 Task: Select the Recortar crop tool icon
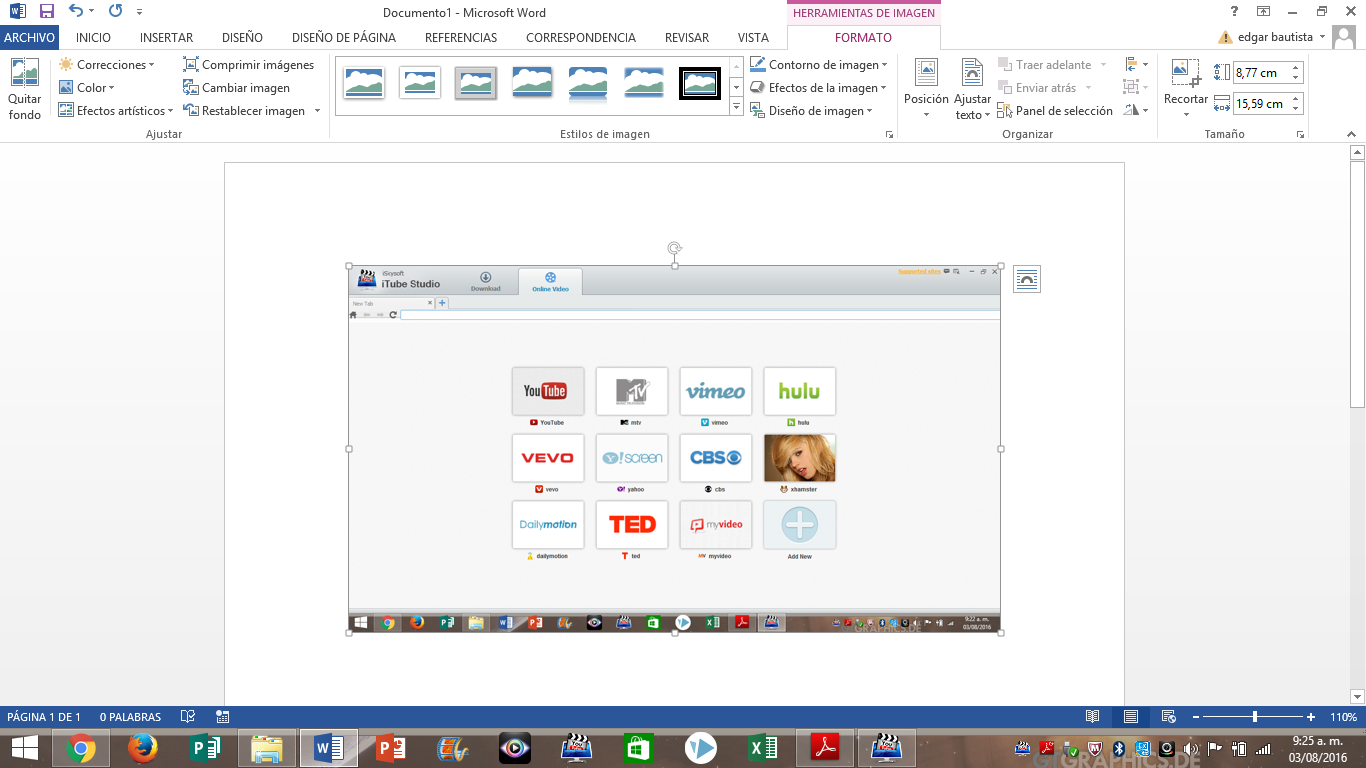[1186, 74]
